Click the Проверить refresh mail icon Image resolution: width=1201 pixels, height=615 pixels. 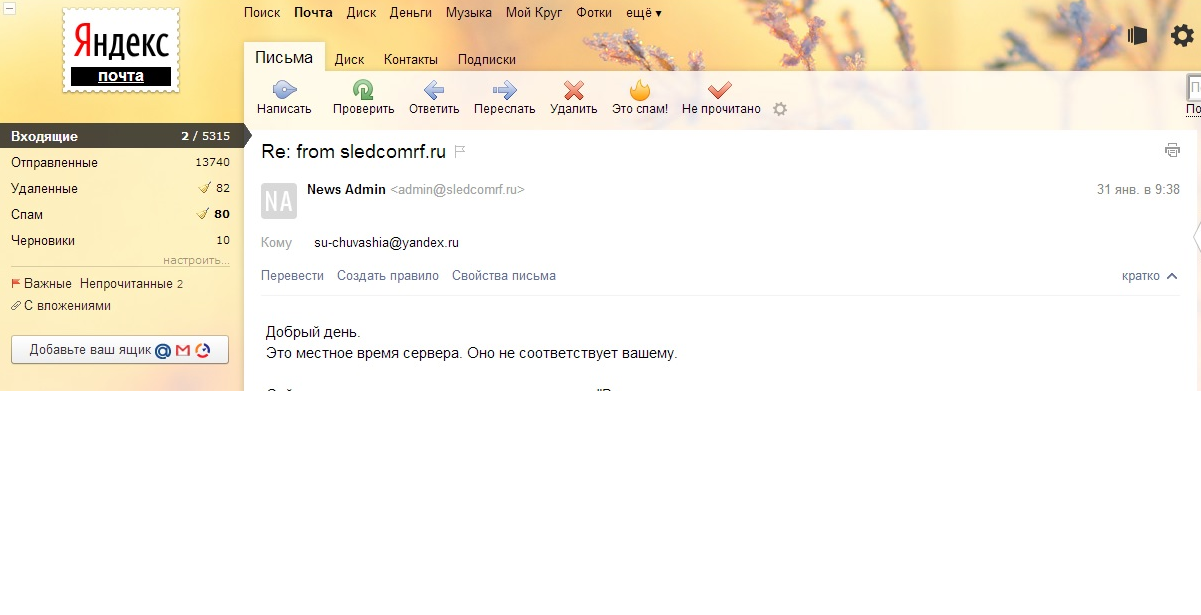click(x=363, y=90)
